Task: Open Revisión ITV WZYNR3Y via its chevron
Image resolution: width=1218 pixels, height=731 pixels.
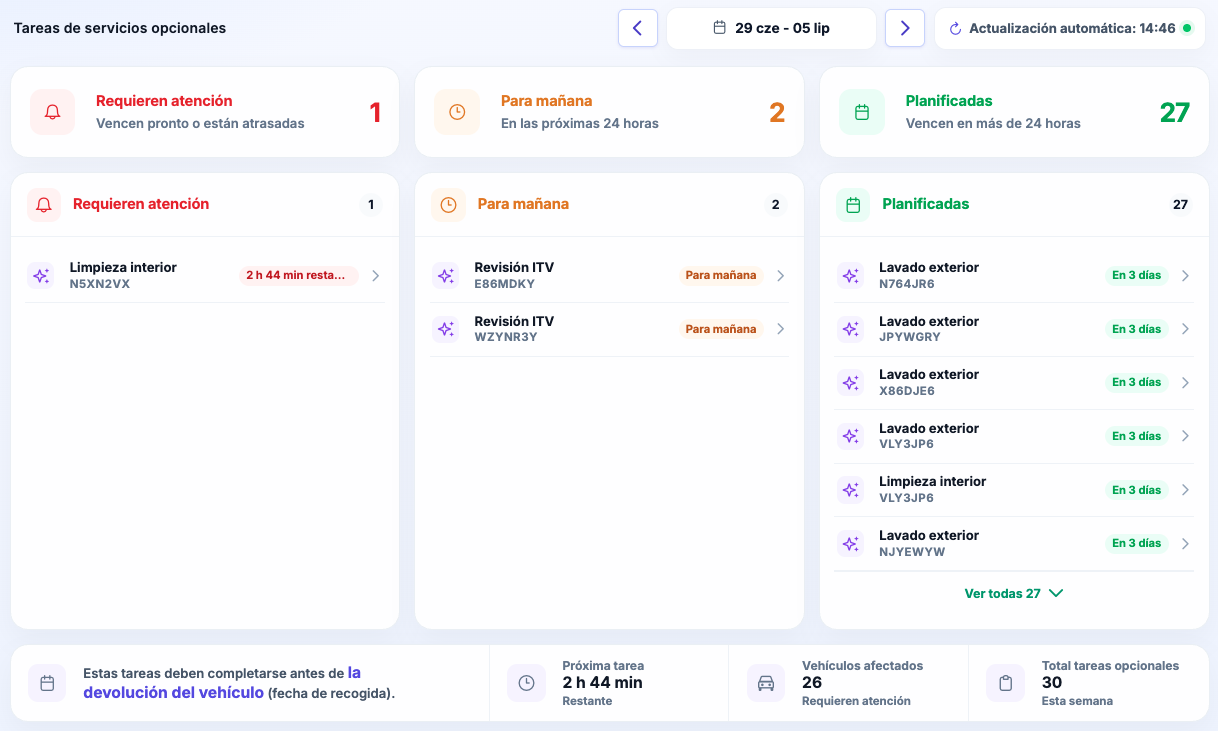Action: pyautogui.click(x=780, y=329)
